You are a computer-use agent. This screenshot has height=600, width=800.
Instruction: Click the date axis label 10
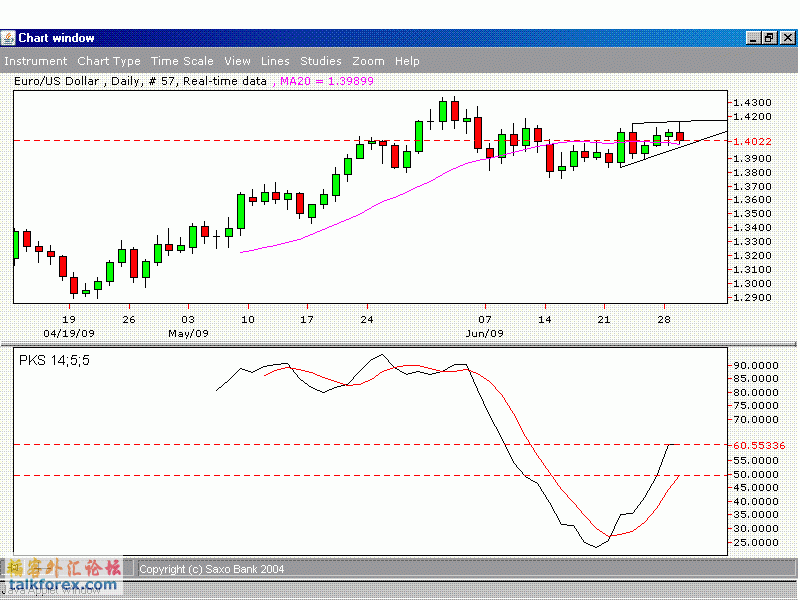point(247,319)
